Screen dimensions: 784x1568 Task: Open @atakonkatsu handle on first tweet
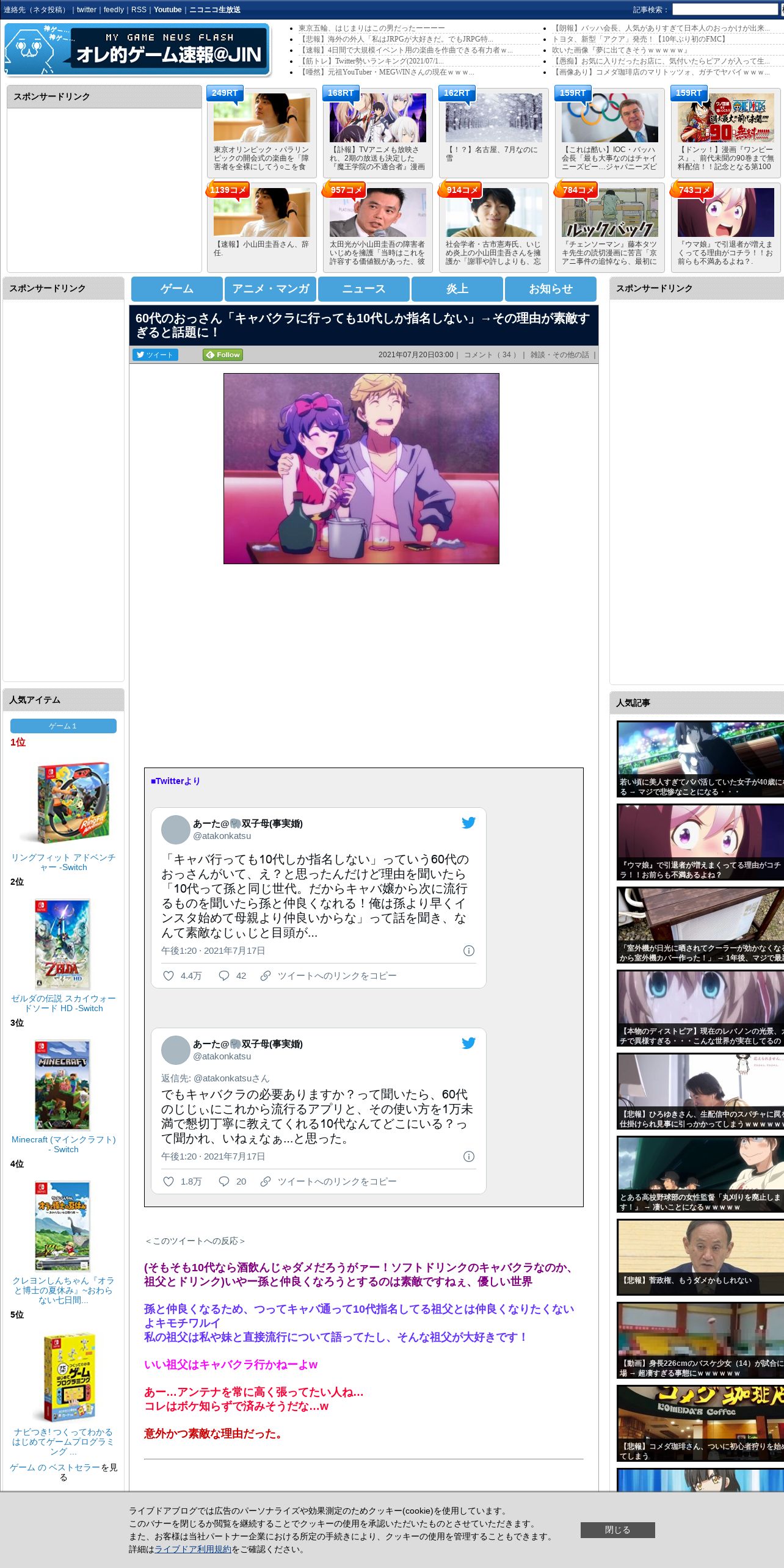(222, 836)
